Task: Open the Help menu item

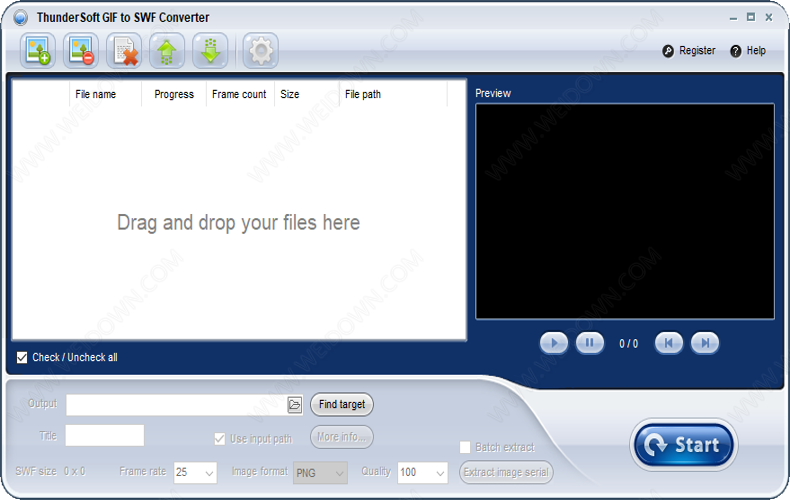Action: (748, 51)
